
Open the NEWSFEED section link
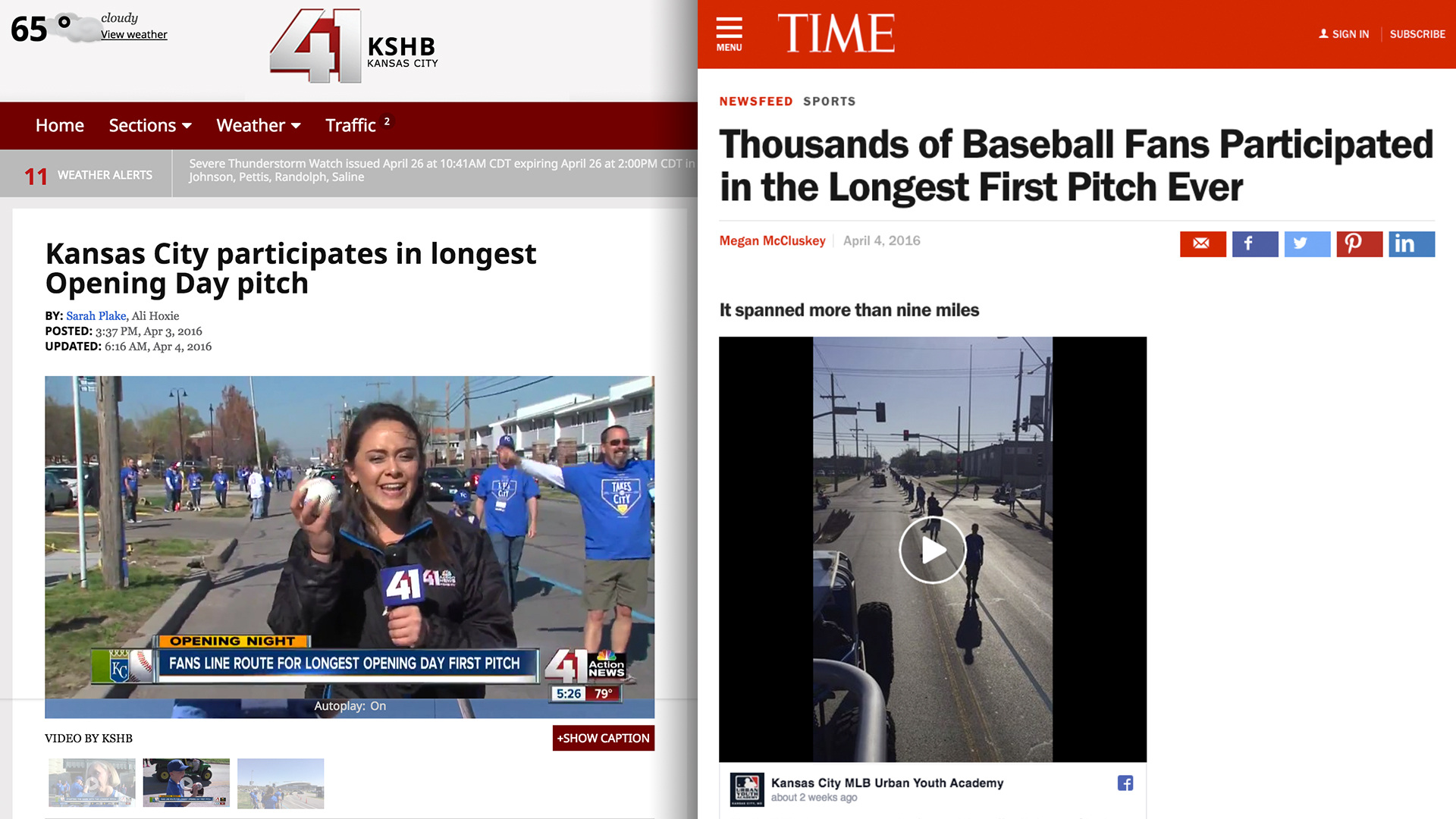(756, 102)
